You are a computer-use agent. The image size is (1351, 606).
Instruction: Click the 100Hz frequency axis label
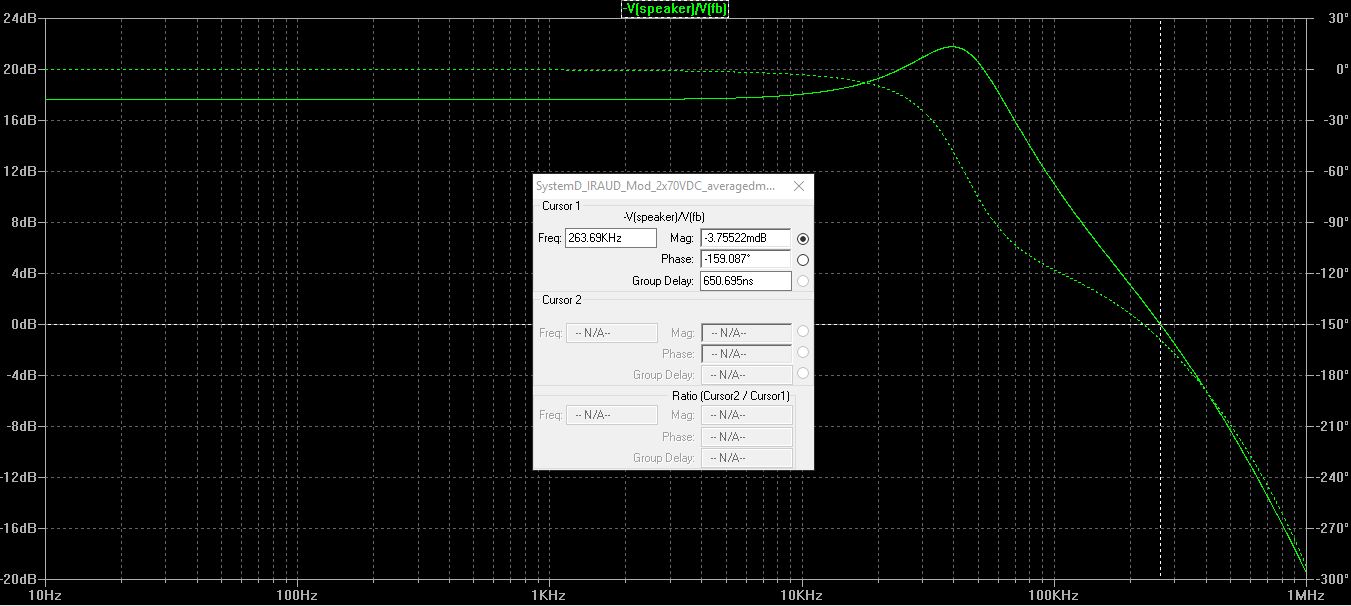(x=297, y=596)
